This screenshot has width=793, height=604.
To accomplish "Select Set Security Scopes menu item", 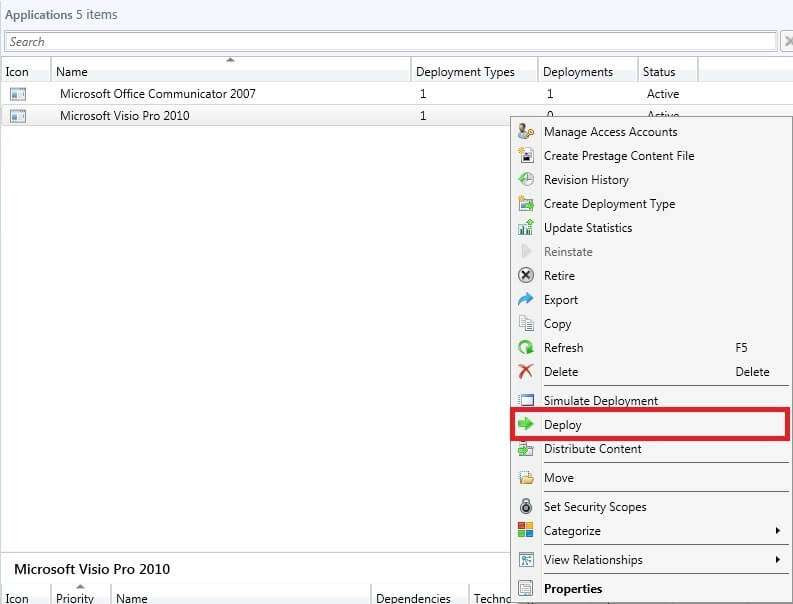I will (x=651, y=506).
